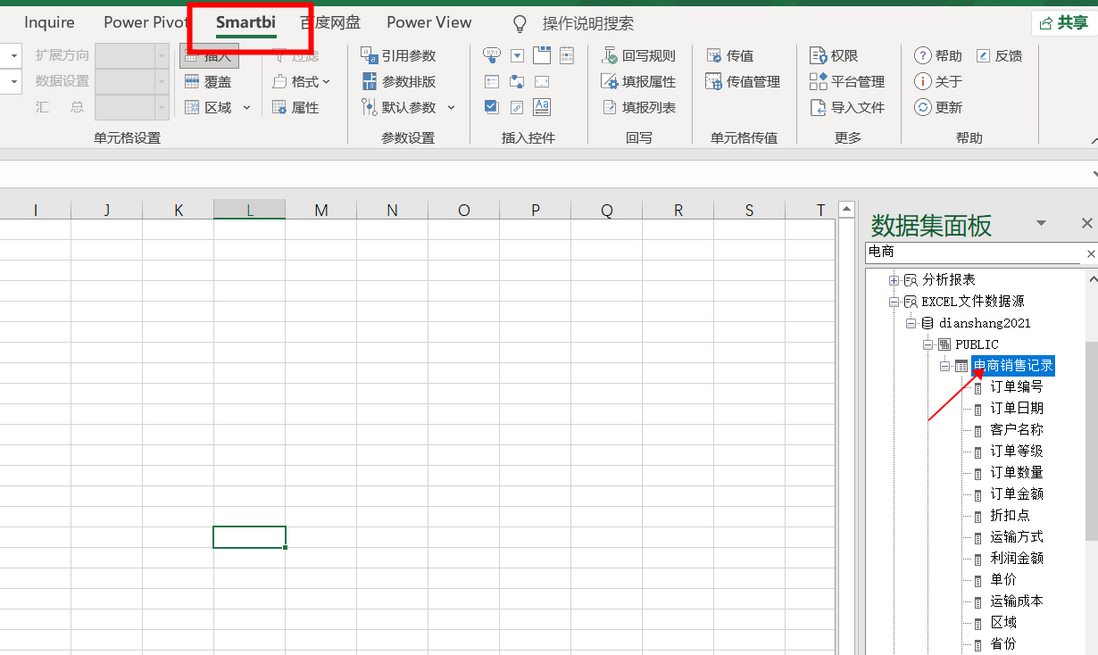The image size is (1098, 655).
Task: Select the 运输成本 field
Action: point(1017,601)
